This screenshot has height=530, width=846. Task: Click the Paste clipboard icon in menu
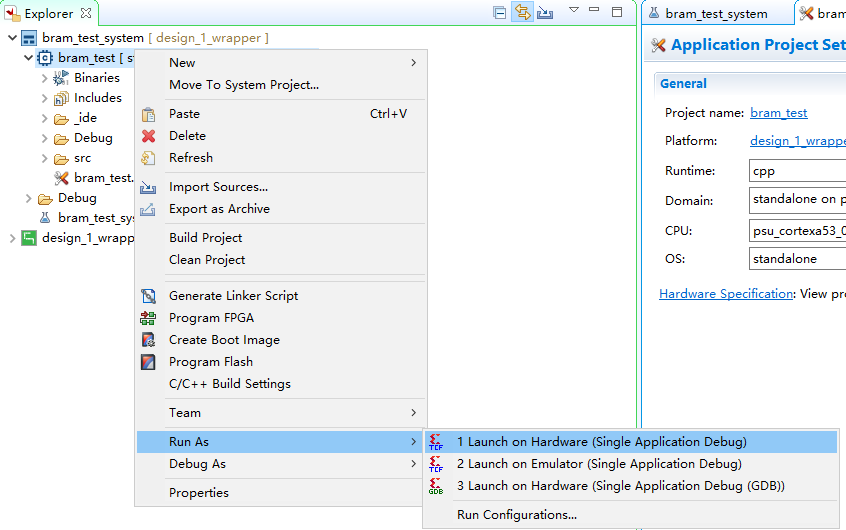click(148, 114)
